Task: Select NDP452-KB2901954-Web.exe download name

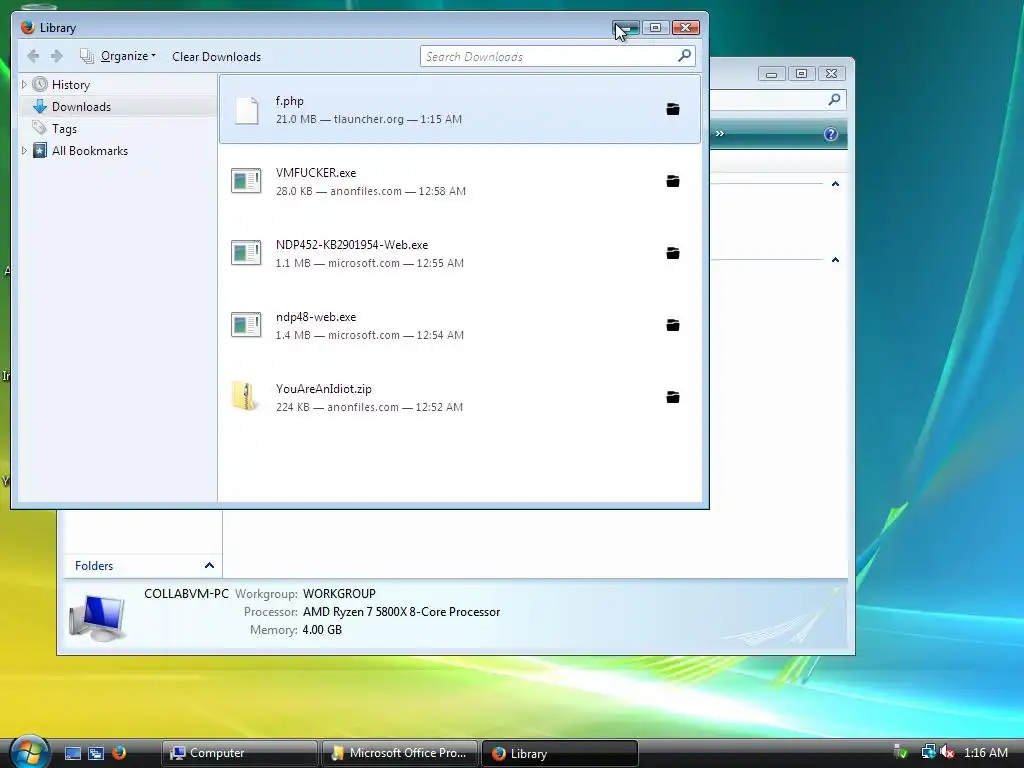Action: (352, 245)
